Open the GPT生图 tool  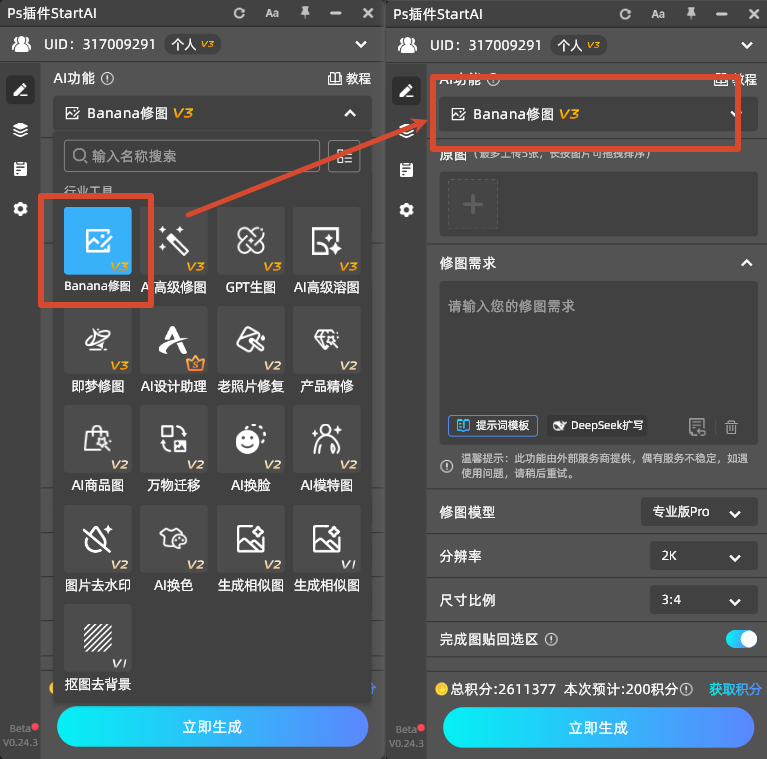point(250,241)
